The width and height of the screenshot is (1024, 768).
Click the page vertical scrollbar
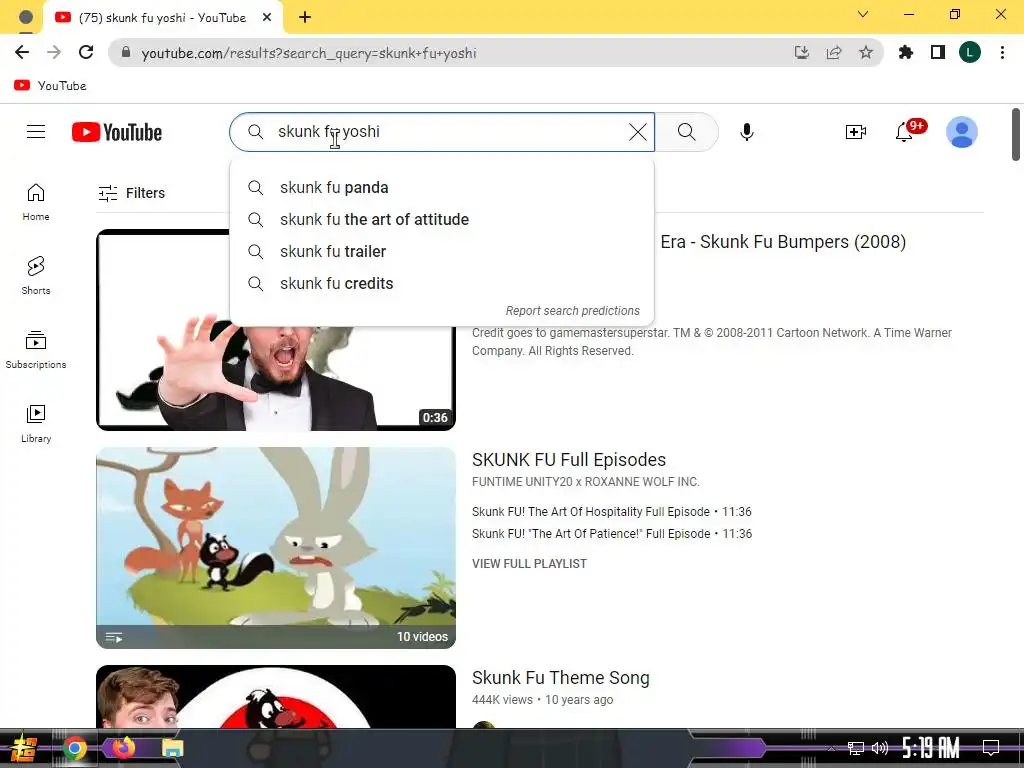(1016, 134)
